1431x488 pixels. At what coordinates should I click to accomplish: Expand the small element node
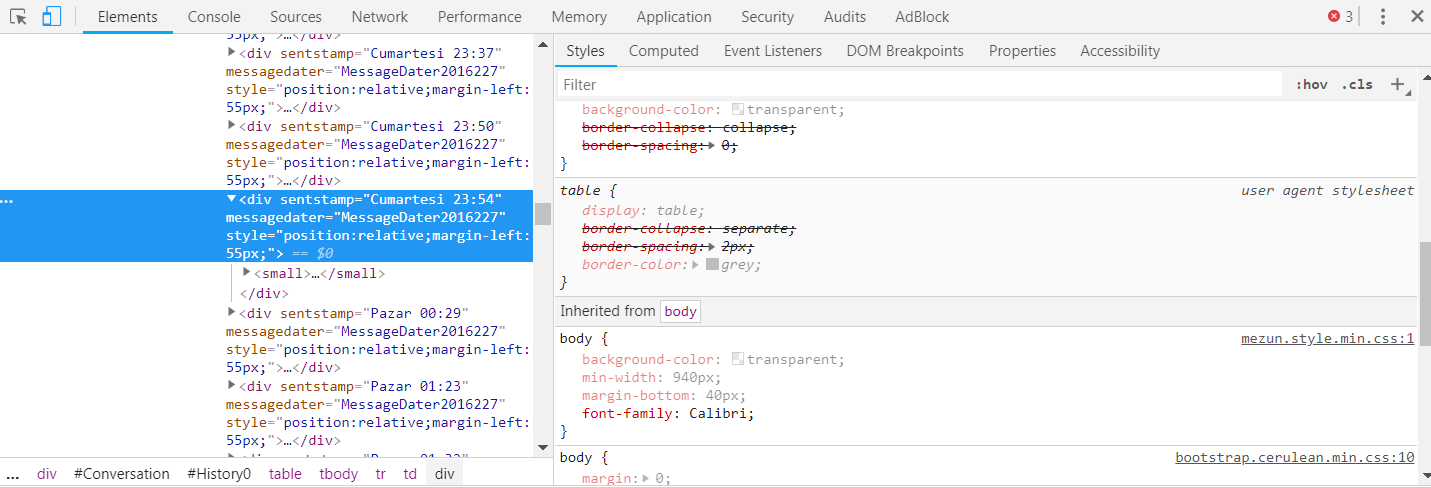[x=247, y=272]
